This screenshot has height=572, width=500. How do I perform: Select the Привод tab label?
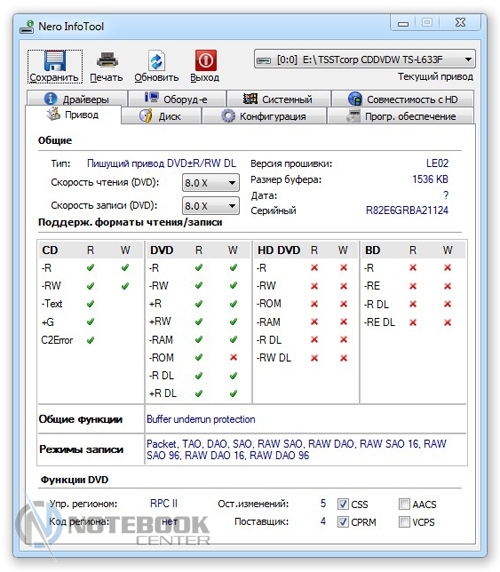tap(82, 115)
